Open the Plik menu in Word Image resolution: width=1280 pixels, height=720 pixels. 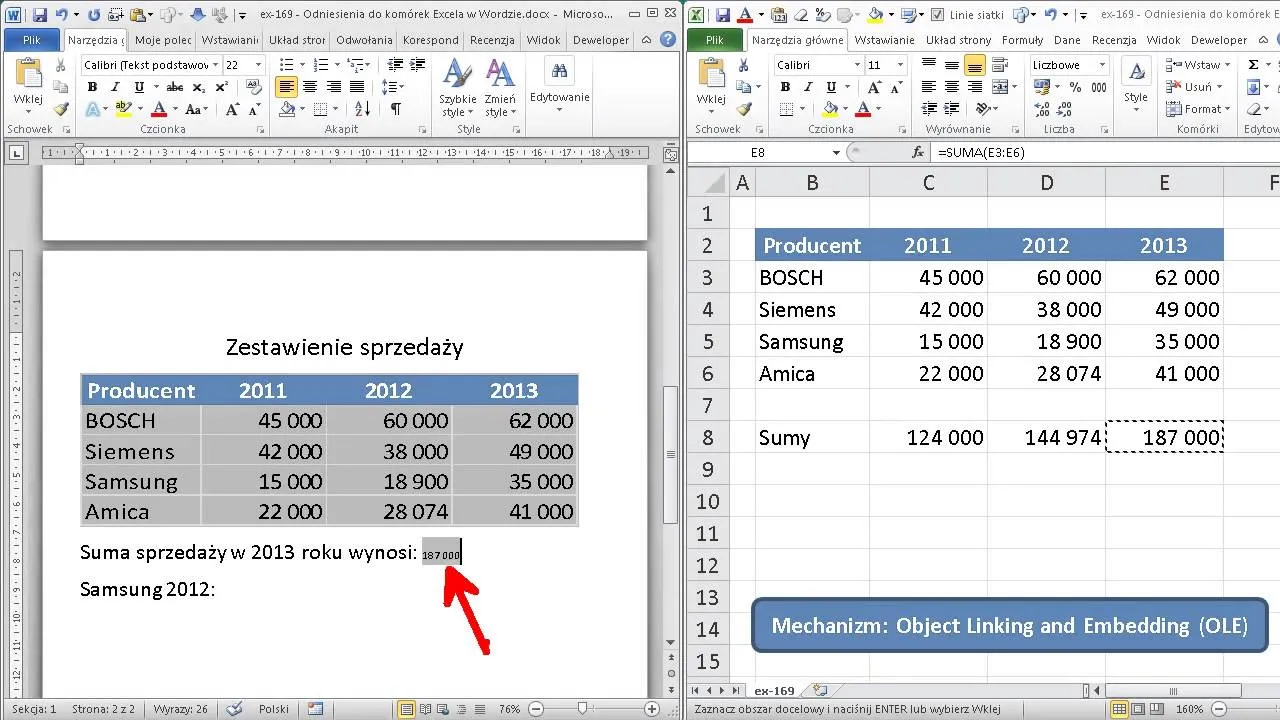click(30, 40)
